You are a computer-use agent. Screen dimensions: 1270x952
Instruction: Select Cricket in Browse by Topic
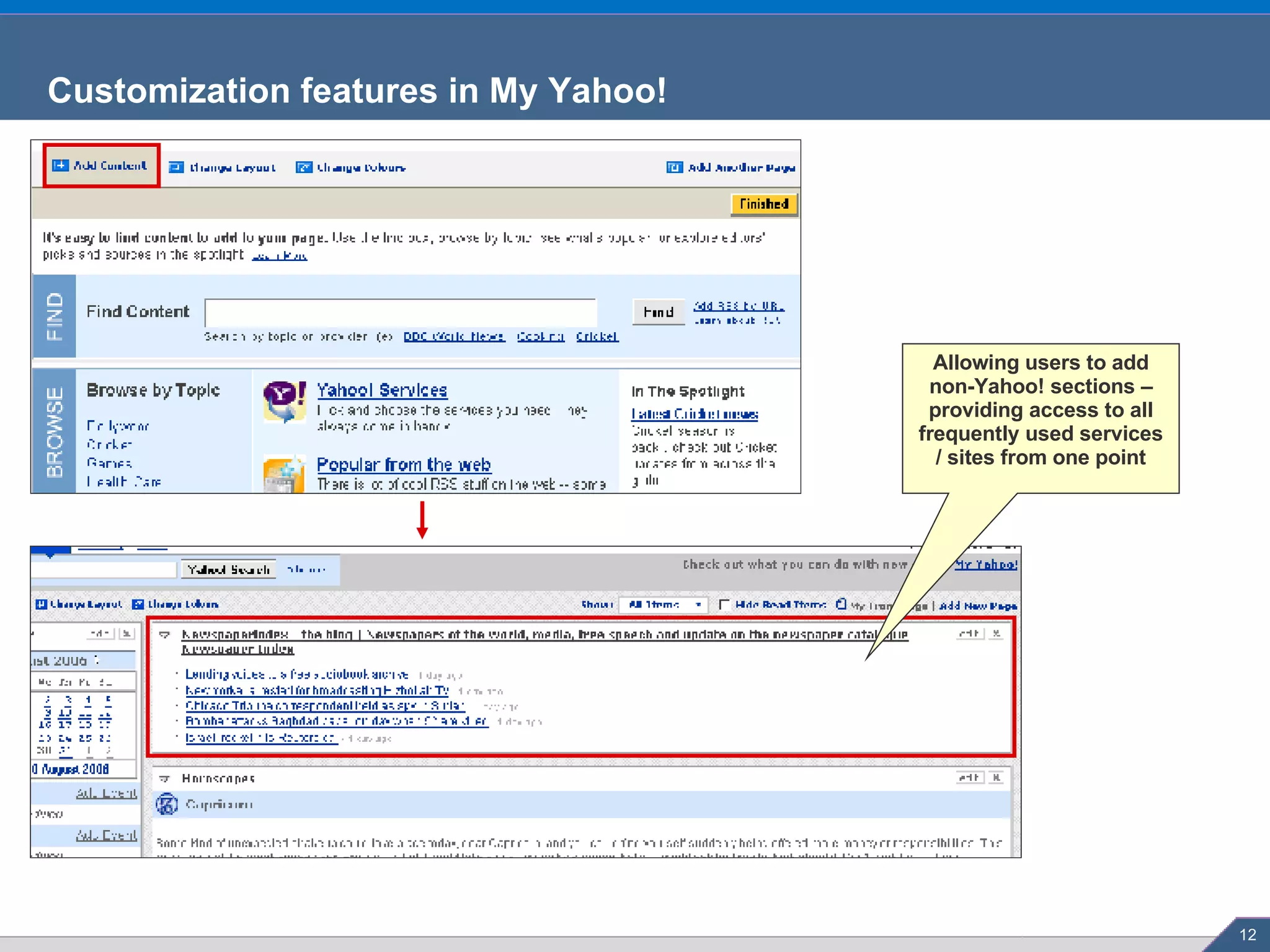pyautogui.click(x=109, y=444)
